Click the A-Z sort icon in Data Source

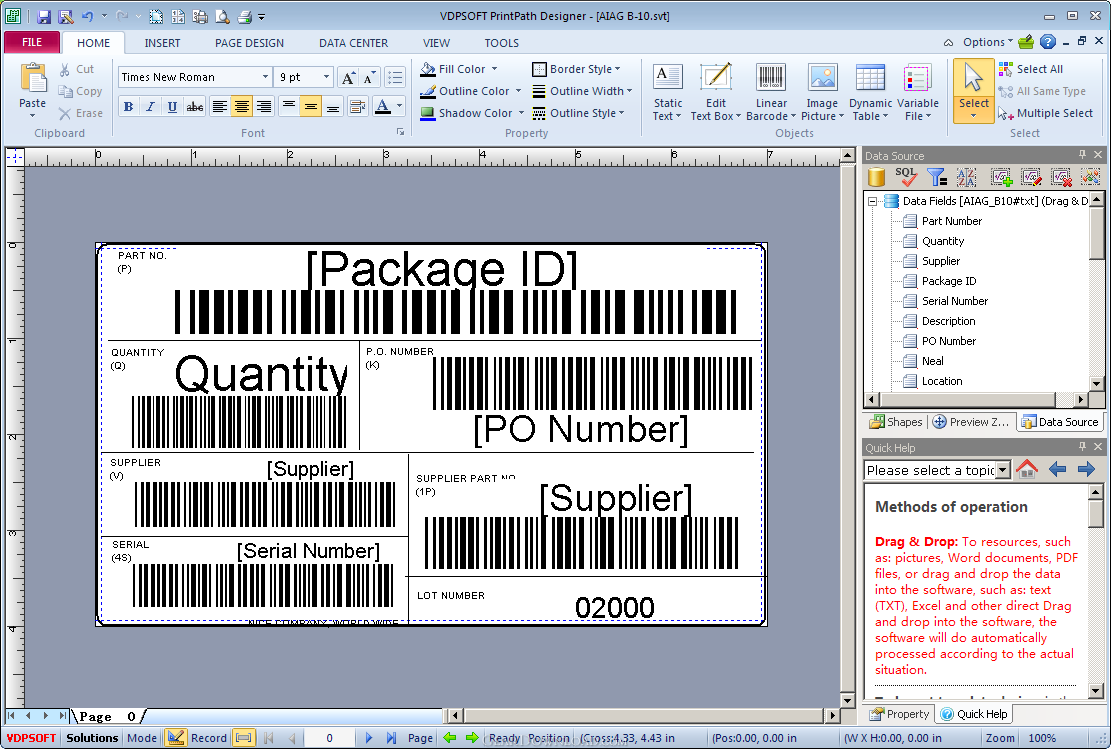(x=966, y=176)
